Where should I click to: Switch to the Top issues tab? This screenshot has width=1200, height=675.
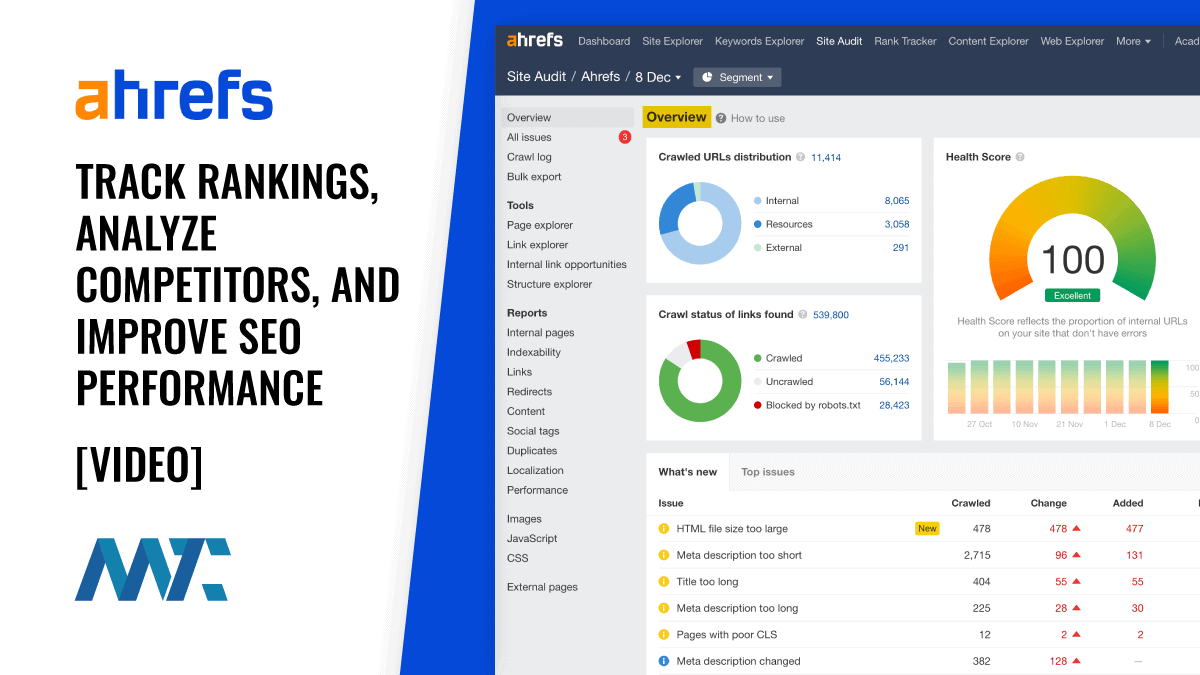(767, 471)
